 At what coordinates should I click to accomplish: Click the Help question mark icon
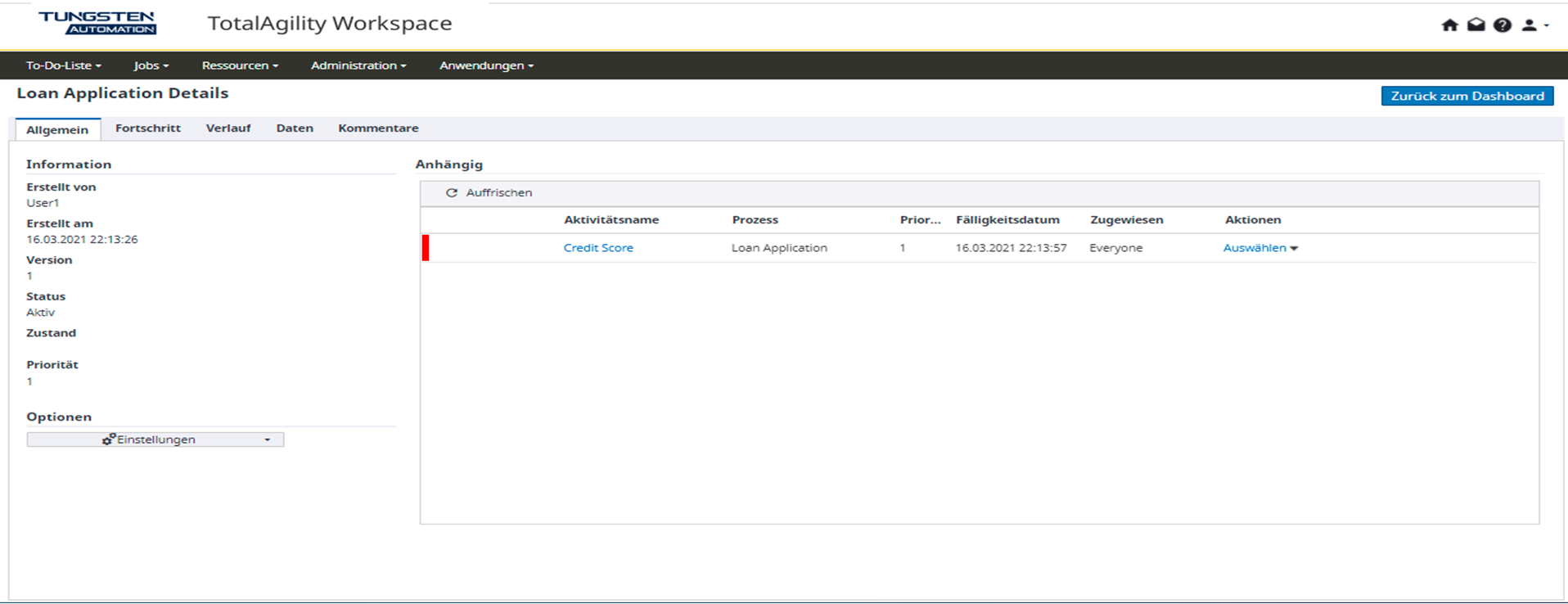[x=1502, y=25]
